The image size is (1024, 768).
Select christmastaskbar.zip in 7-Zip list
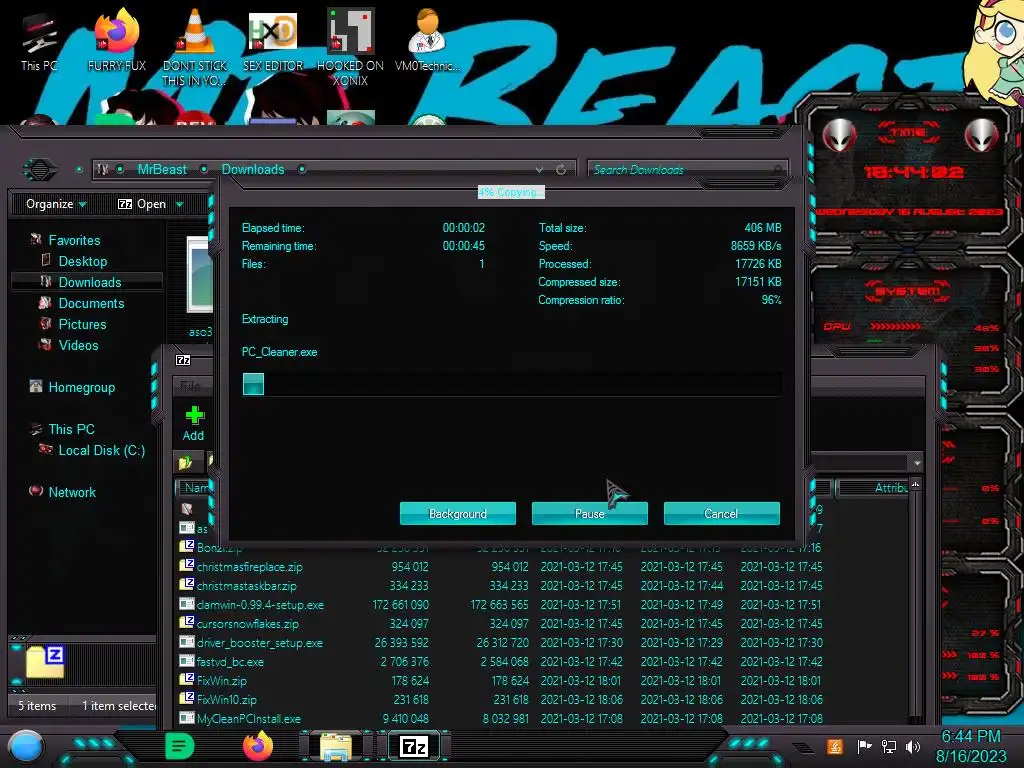coord(246,586)
